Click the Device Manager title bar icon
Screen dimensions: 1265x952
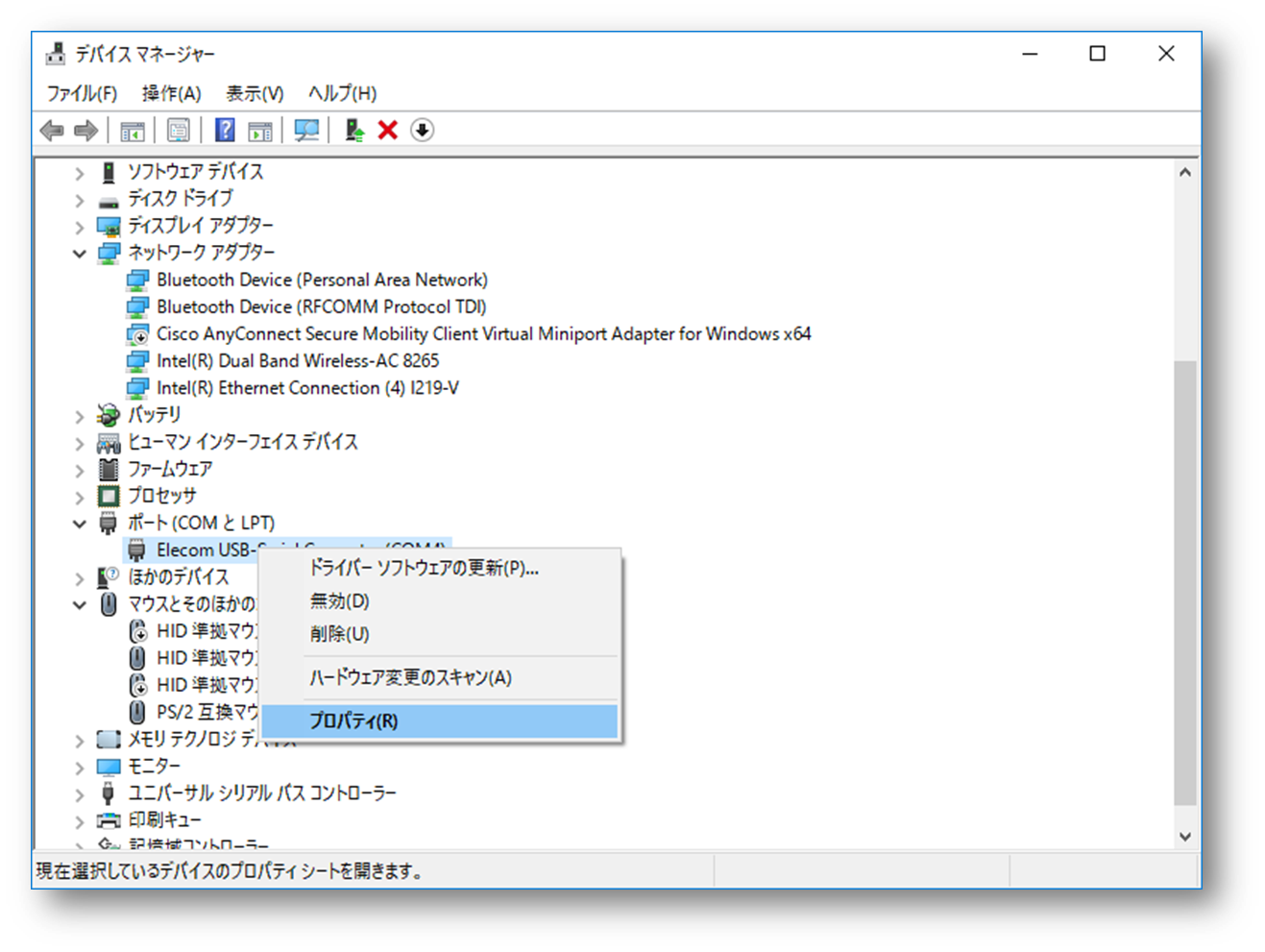point(56,54)
